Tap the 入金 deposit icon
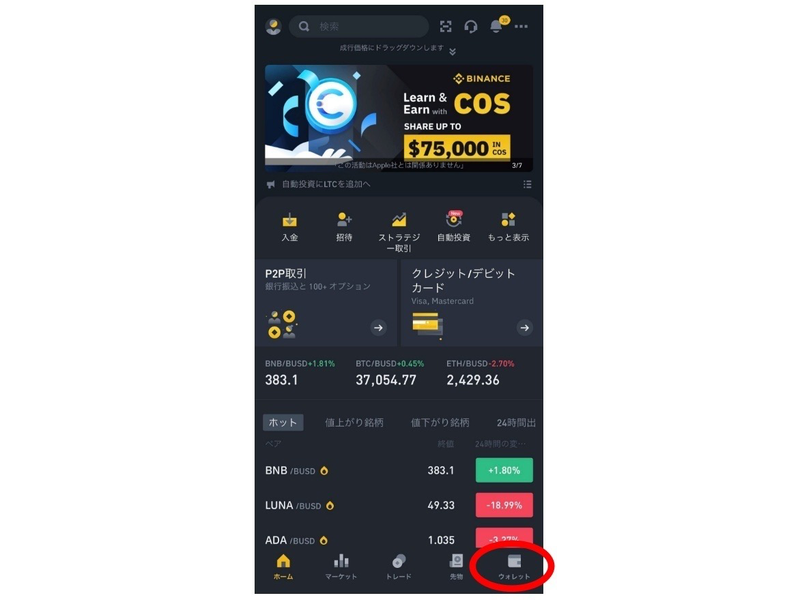Viewport: 800px width, 600px height. click(290, 227)
